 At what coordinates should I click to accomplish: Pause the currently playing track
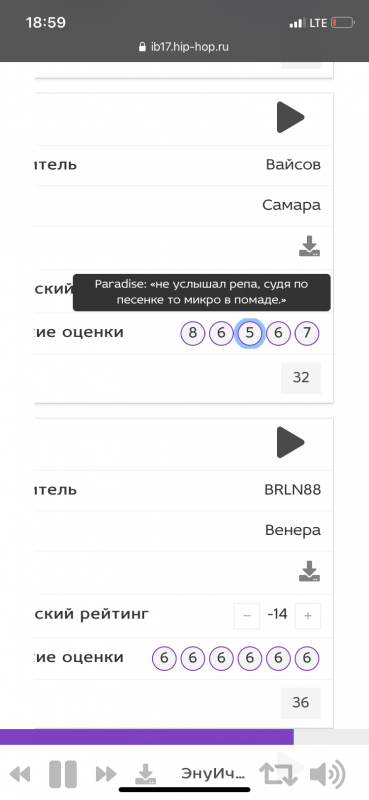point(63,774)
